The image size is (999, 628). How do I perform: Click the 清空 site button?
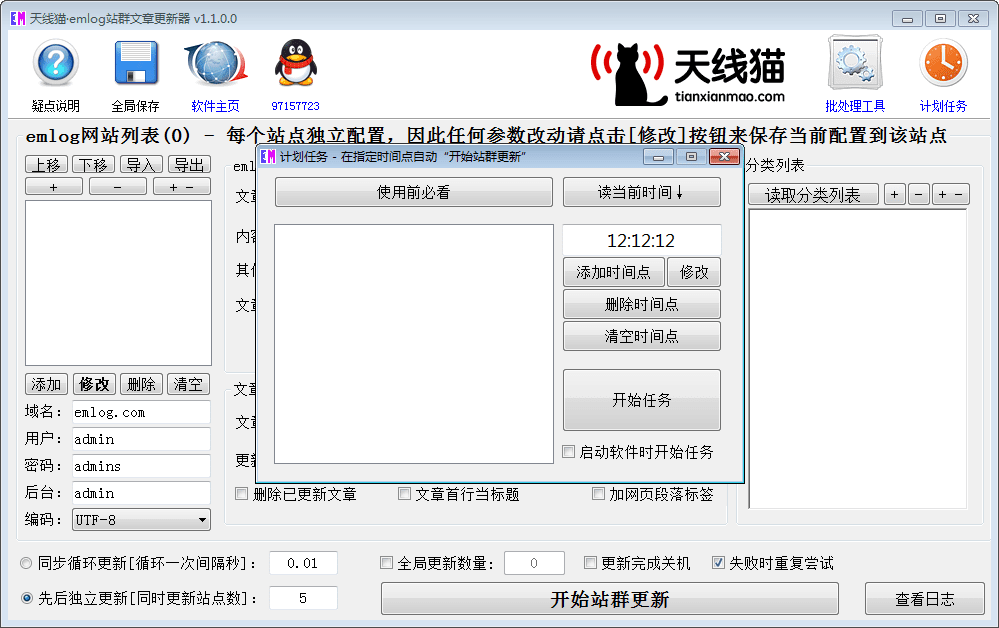[x=188, y=384]
